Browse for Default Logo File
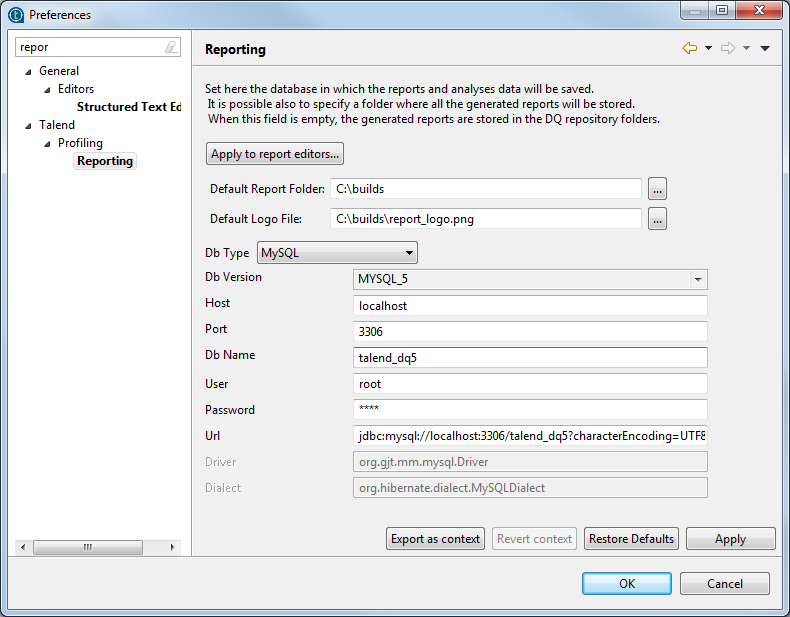This screenshot has width=790, height=617. pyautogui.click(x=657, y=219)
